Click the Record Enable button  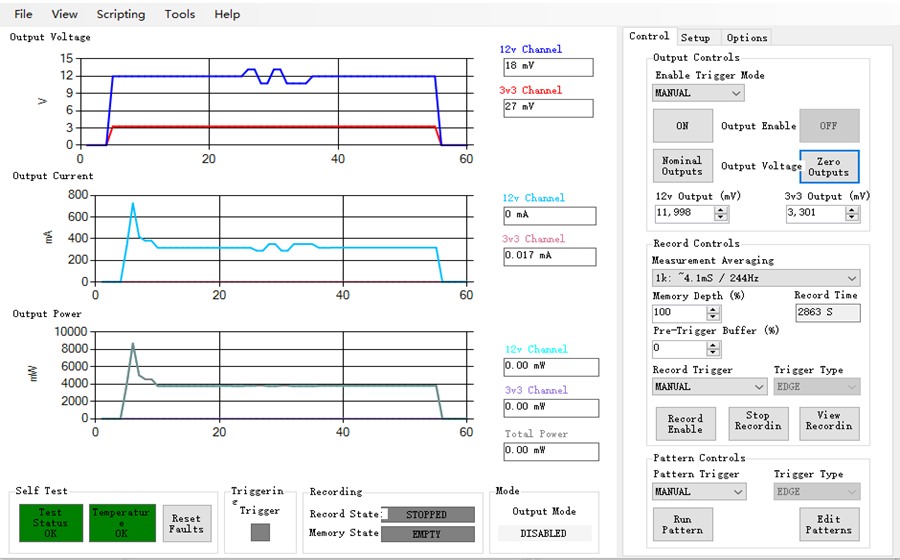685,424
